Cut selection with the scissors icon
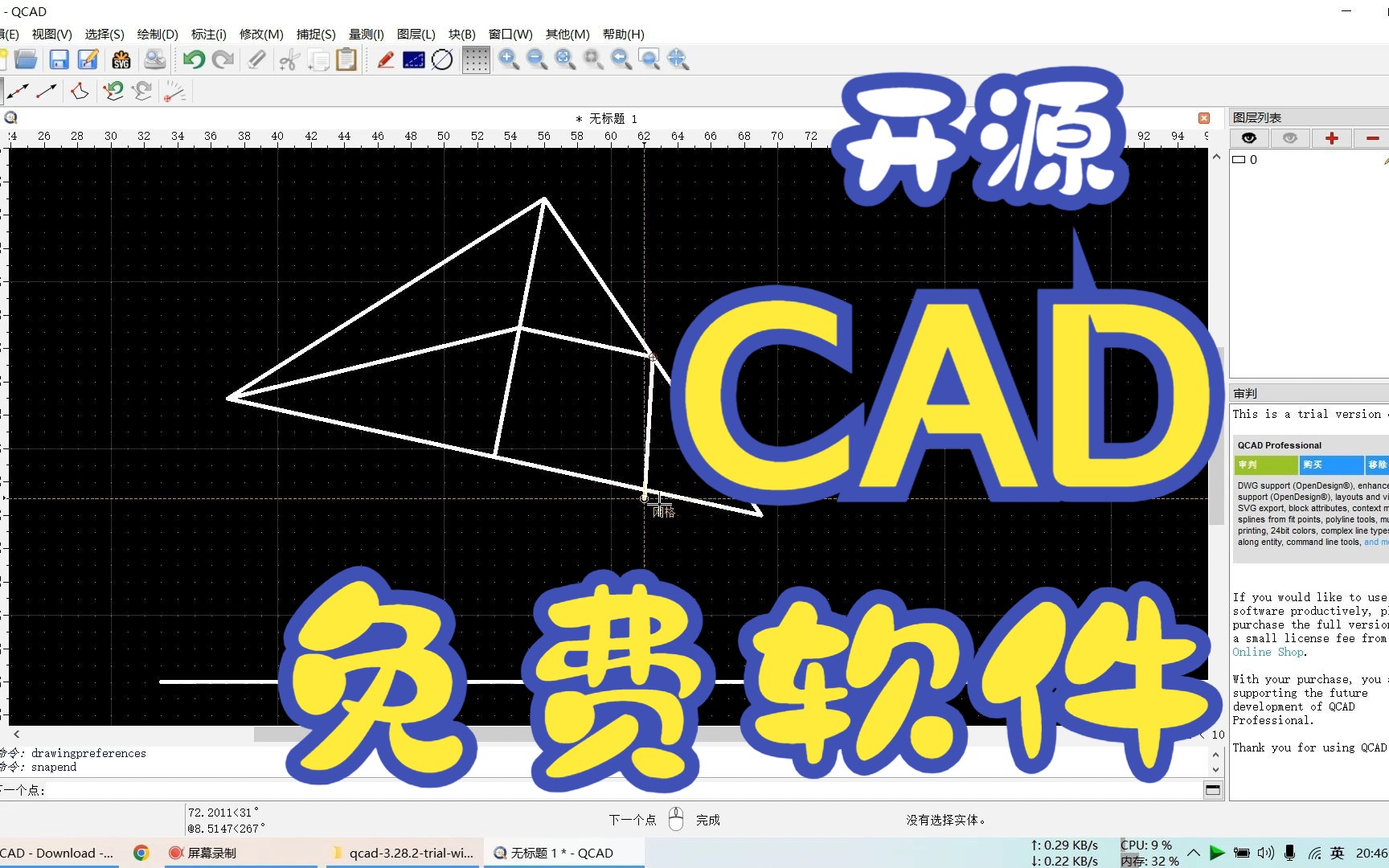Screen dimensions: 1389x868 pyautogui.click(x=289, y=59)
